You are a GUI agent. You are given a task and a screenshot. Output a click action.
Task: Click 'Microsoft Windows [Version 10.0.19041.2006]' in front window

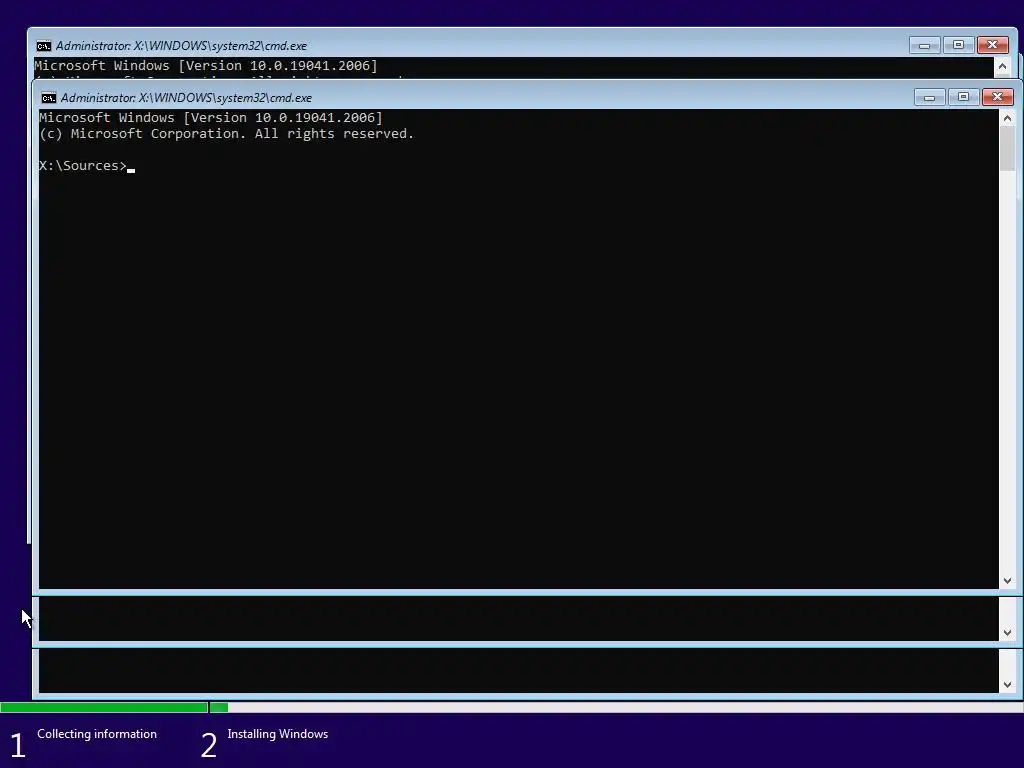[211, 118]
